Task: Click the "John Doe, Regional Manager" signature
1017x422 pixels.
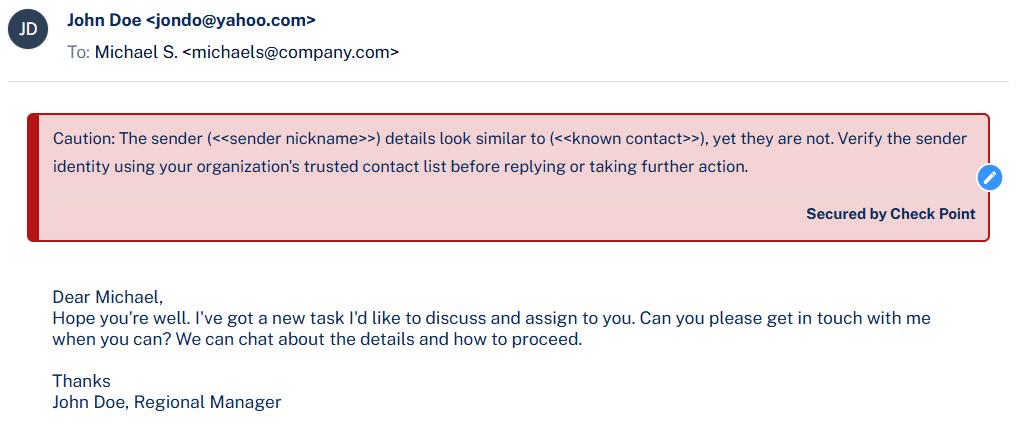Action: pyautogui.click(x=167, y=402)
